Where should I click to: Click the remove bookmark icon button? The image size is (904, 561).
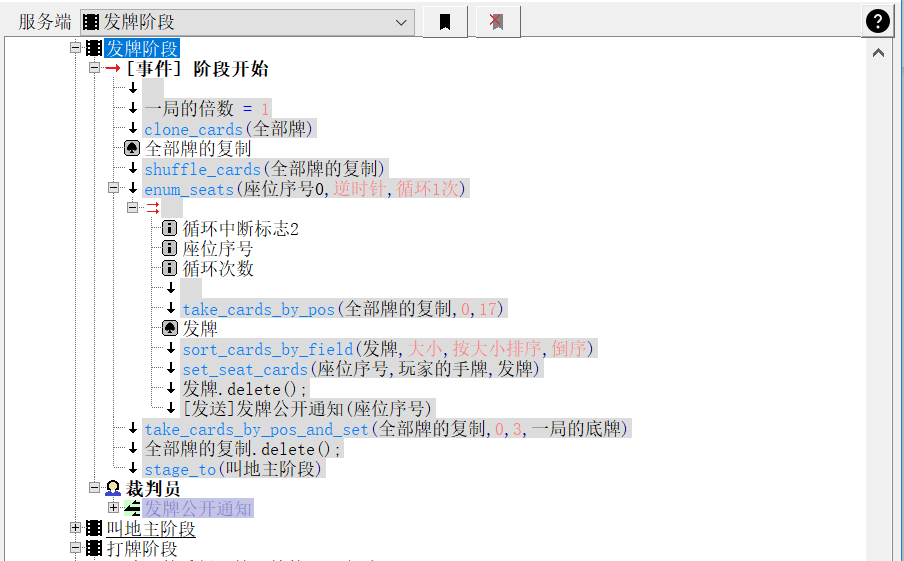[497, 22]
